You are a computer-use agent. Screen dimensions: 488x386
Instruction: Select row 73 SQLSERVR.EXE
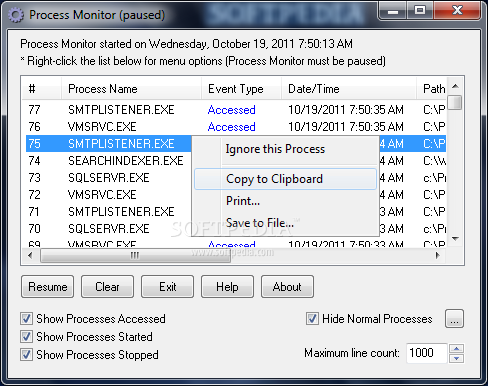[109, 178]
